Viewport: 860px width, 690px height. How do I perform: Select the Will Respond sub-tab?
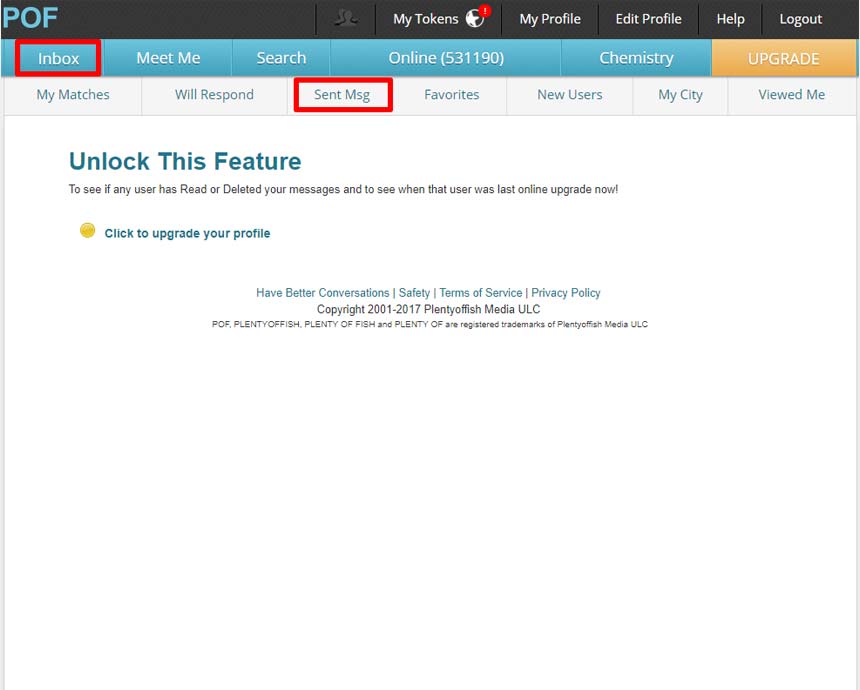tap(214, 95)
